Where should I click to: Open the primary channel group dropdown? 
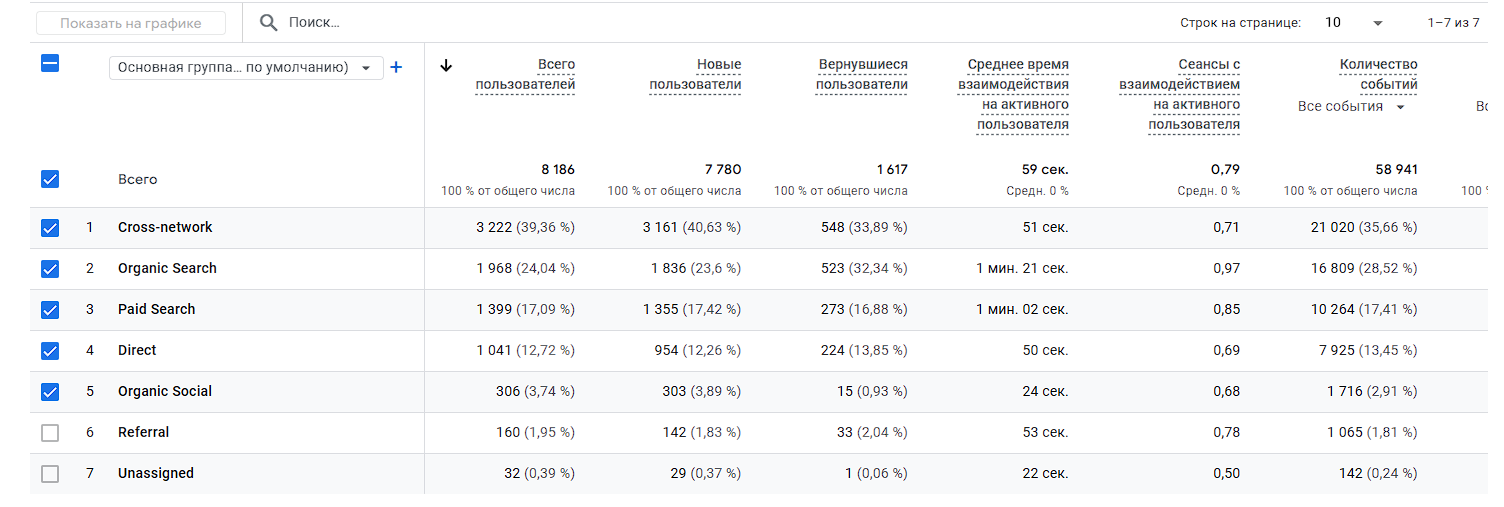tap(245, 67)
